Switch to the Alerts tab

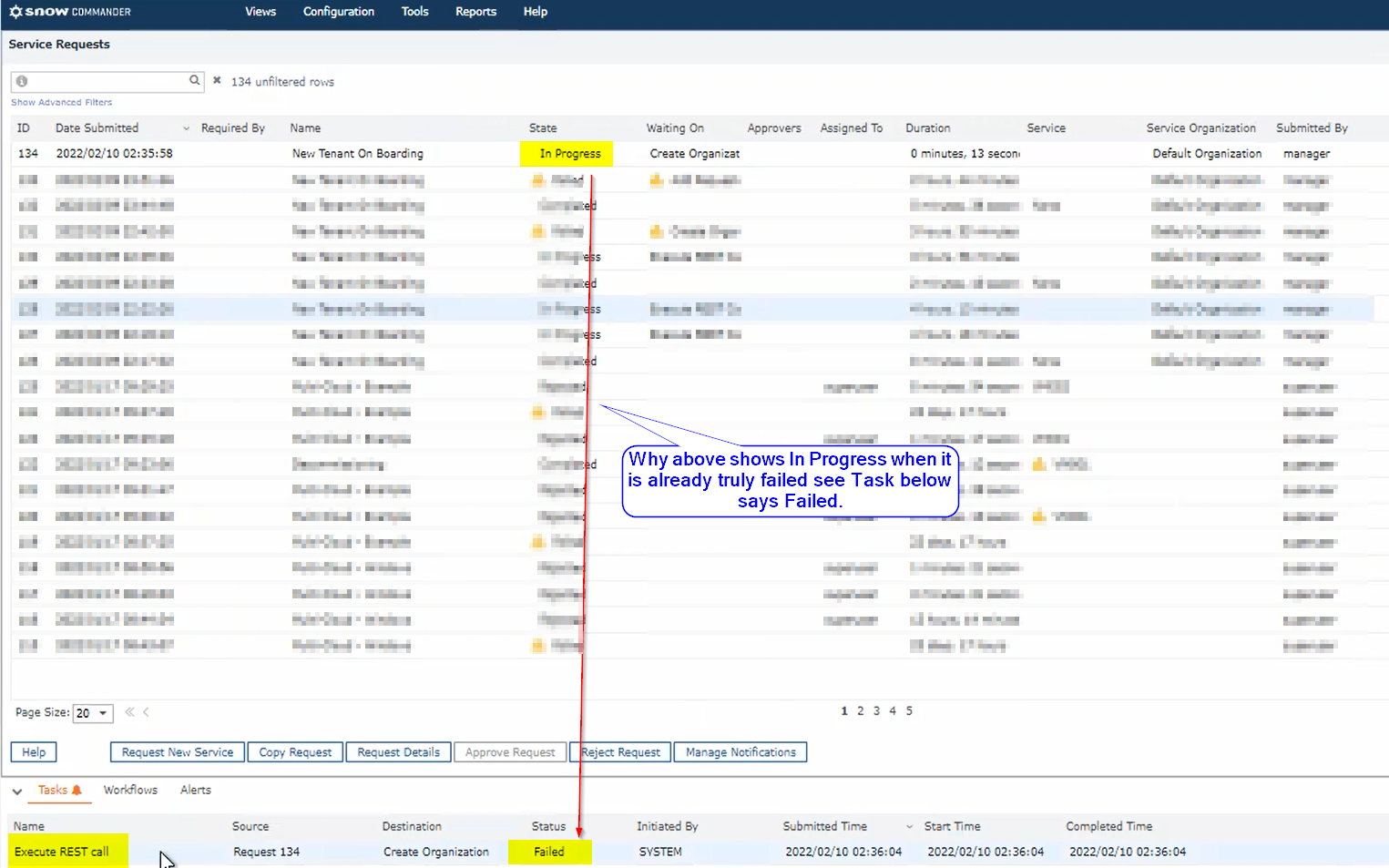[196, 790]
